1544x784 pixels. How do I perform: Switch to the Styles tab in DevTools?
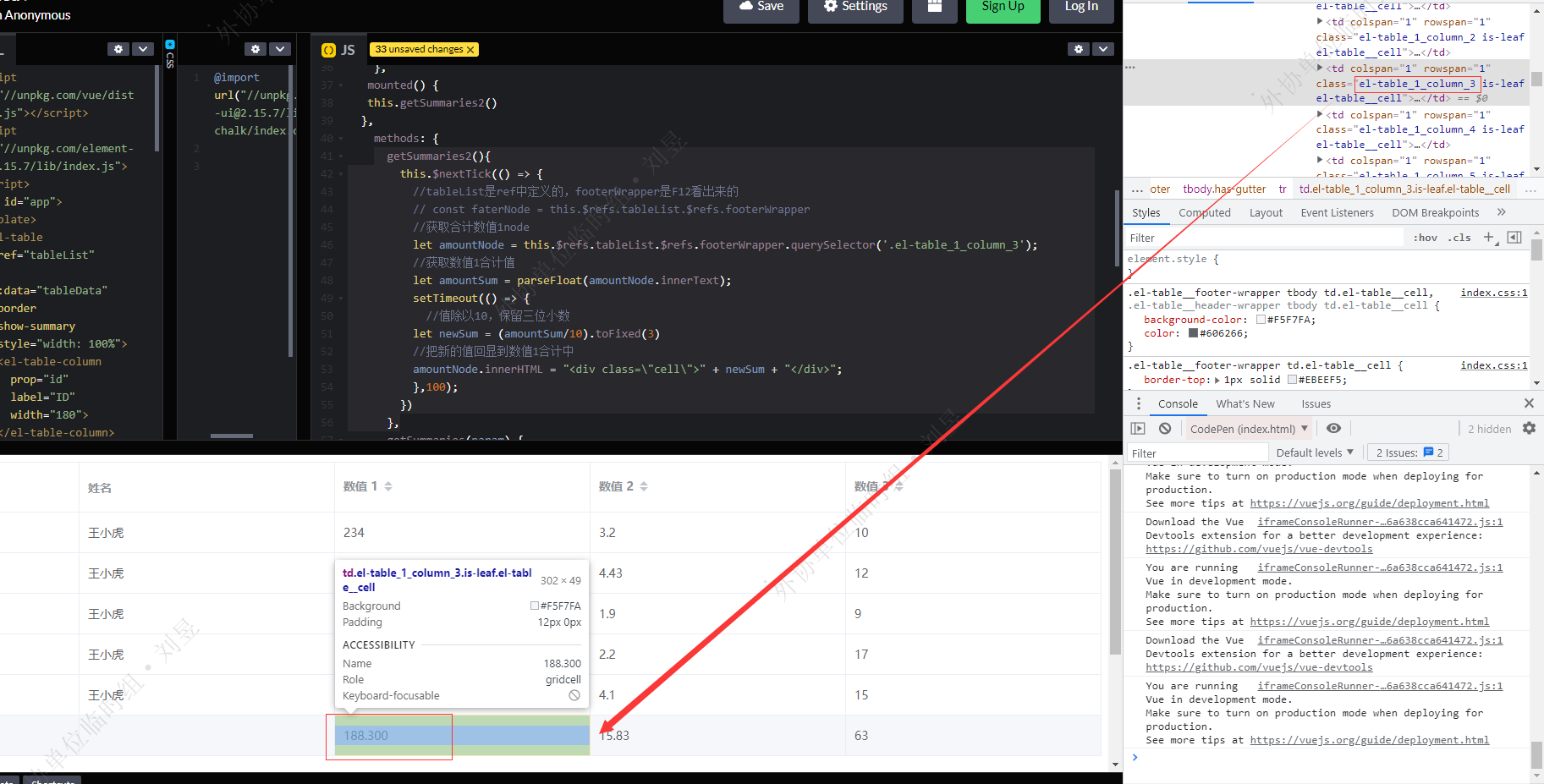tap(1146, 213)
